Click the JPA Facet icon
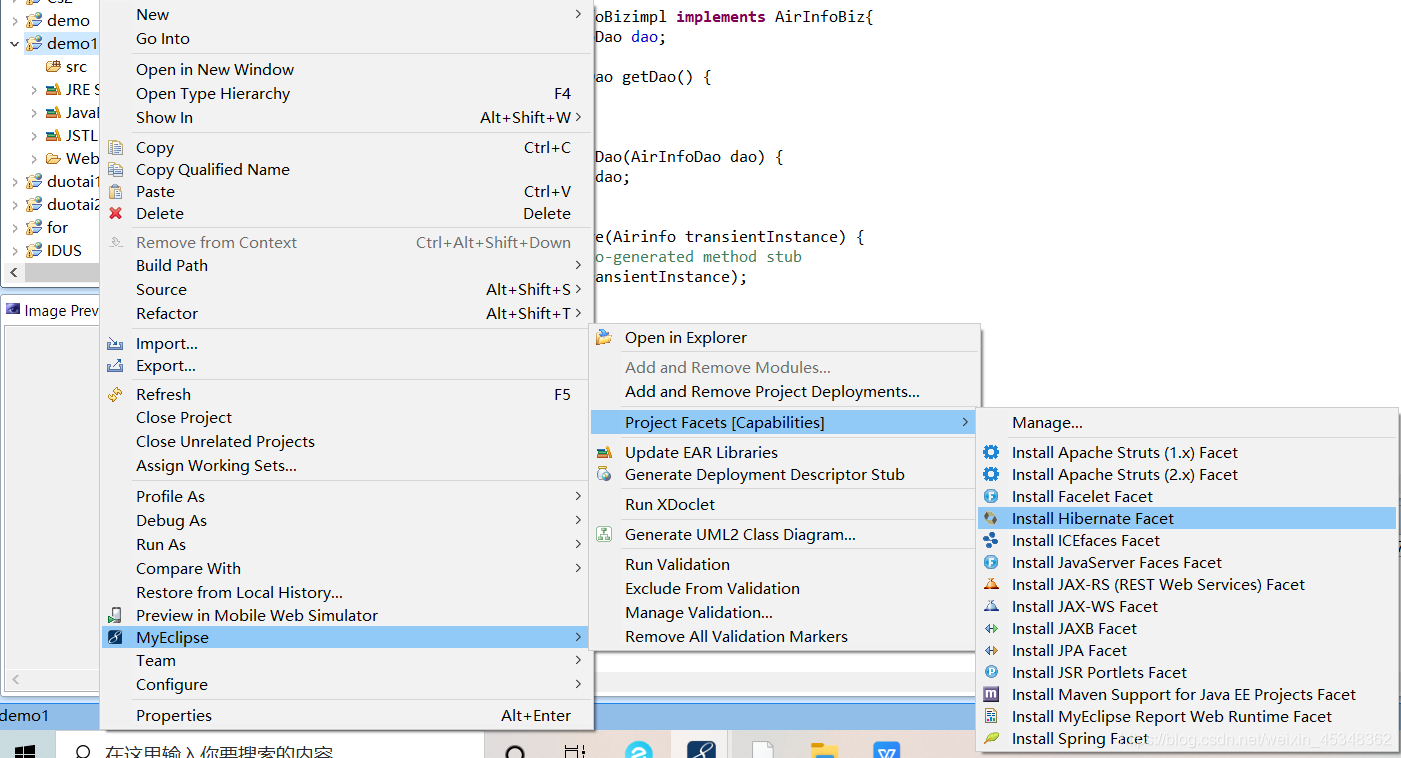 (991, 650)
